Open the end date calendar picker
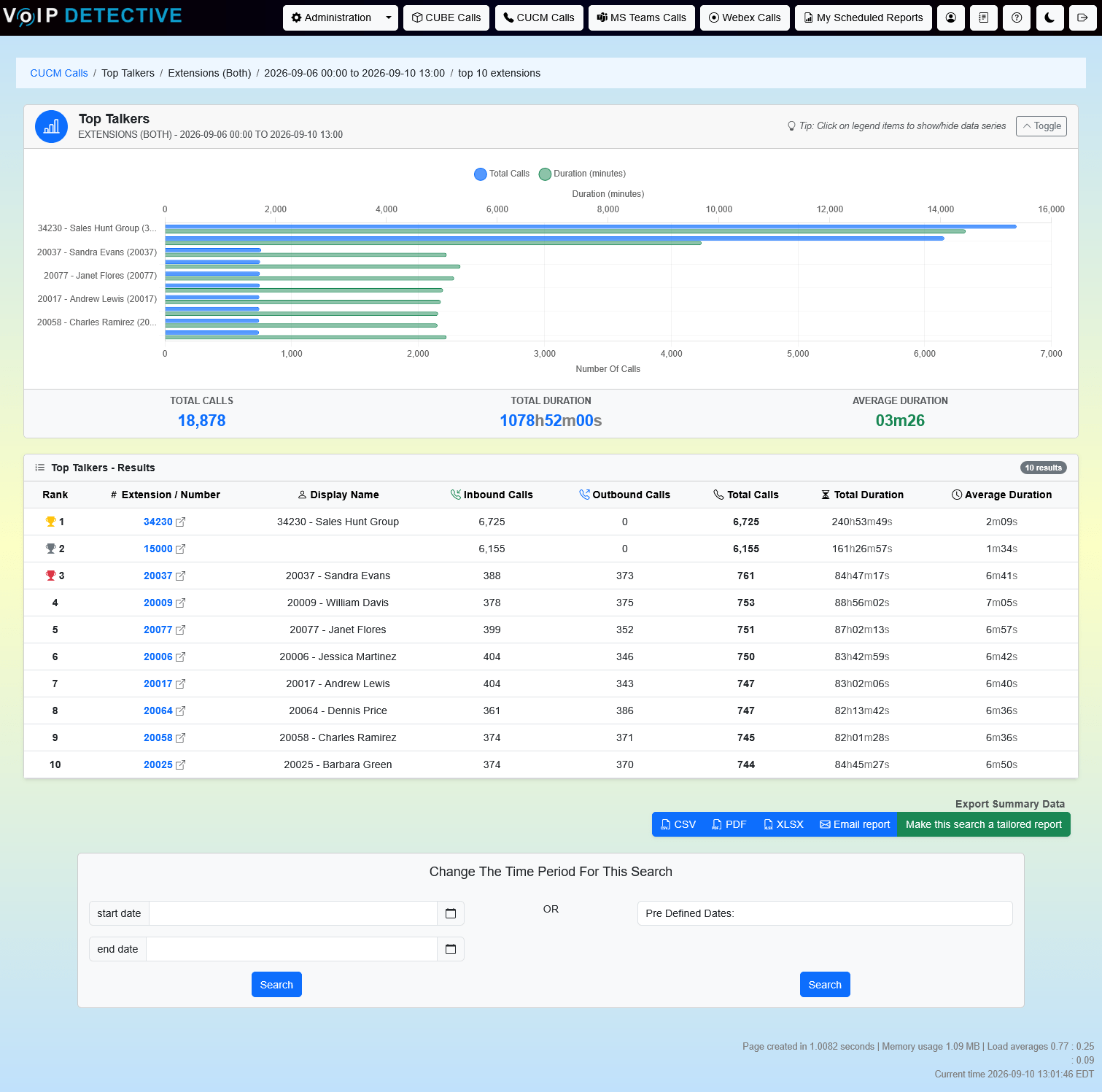This screenshot has width=1102, height=1092. 451,949
